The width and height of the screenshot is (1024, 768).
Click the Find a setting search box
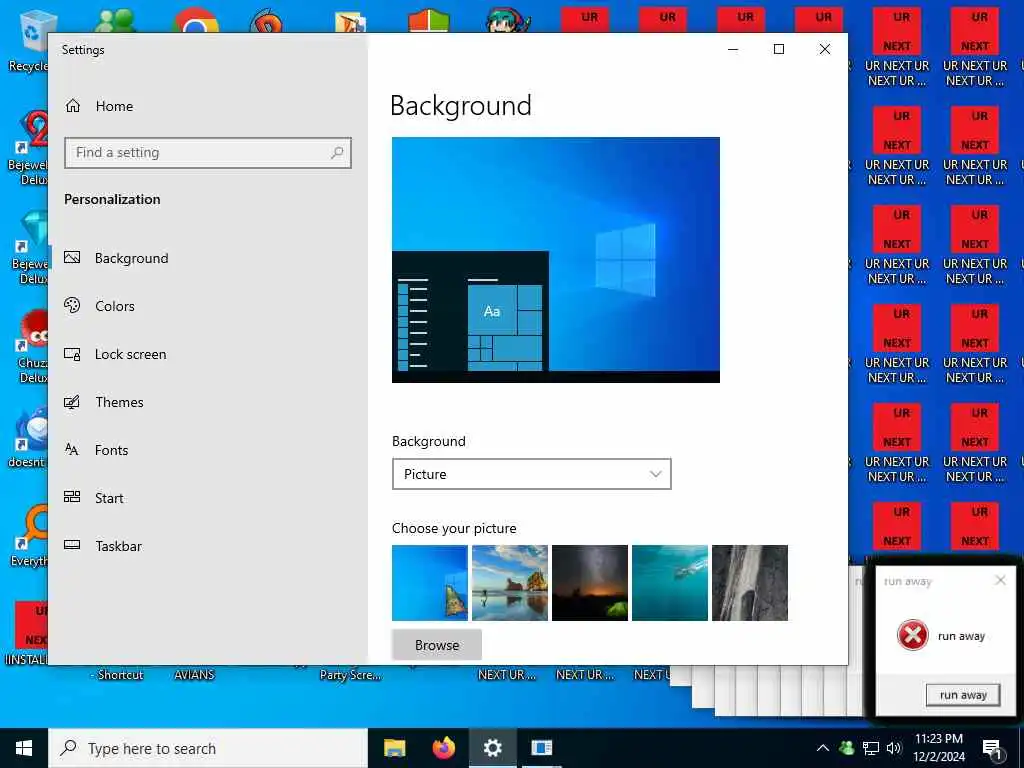pyautogui.click(x=208, y=153)
